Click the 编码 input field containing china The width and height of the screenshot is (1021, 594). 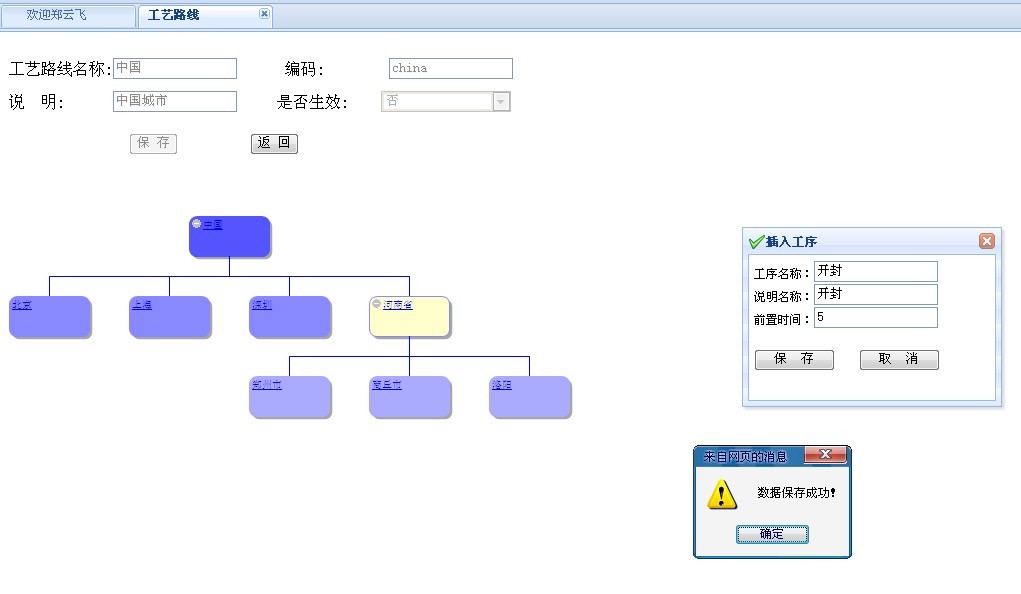tap(451, 68)
